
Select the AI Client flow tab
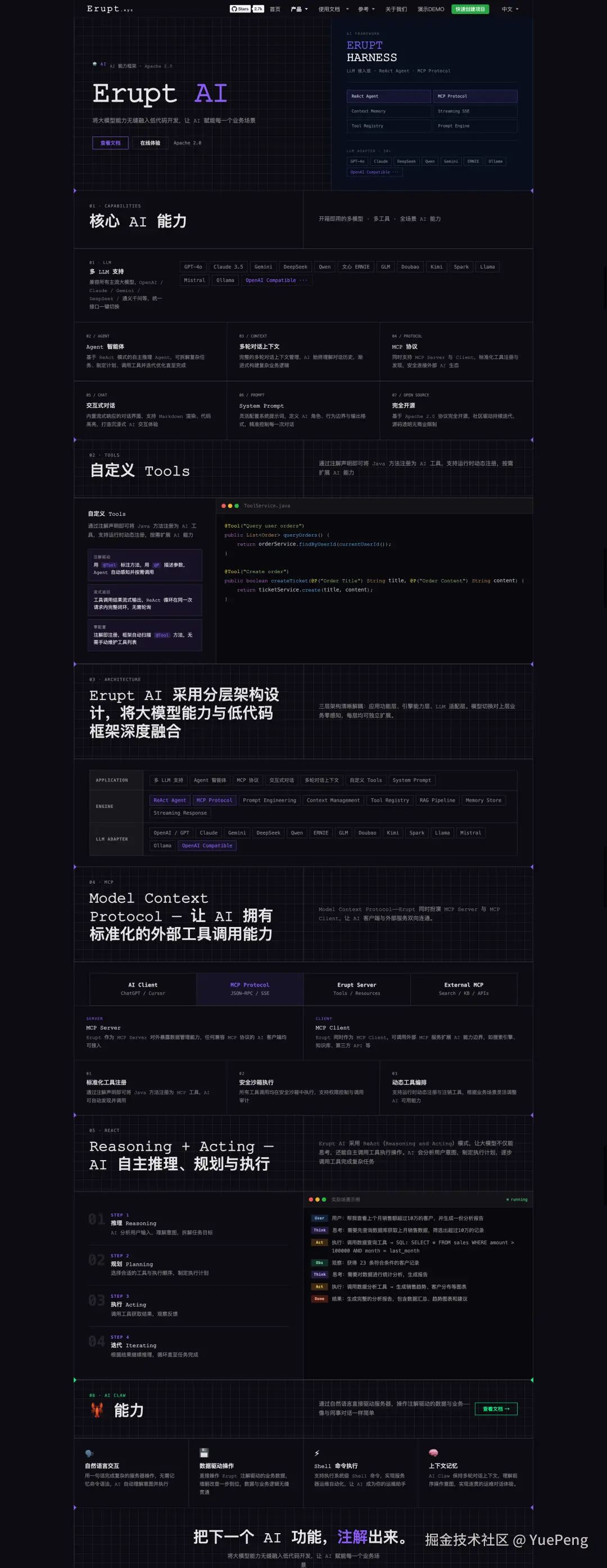coord(143,989)
